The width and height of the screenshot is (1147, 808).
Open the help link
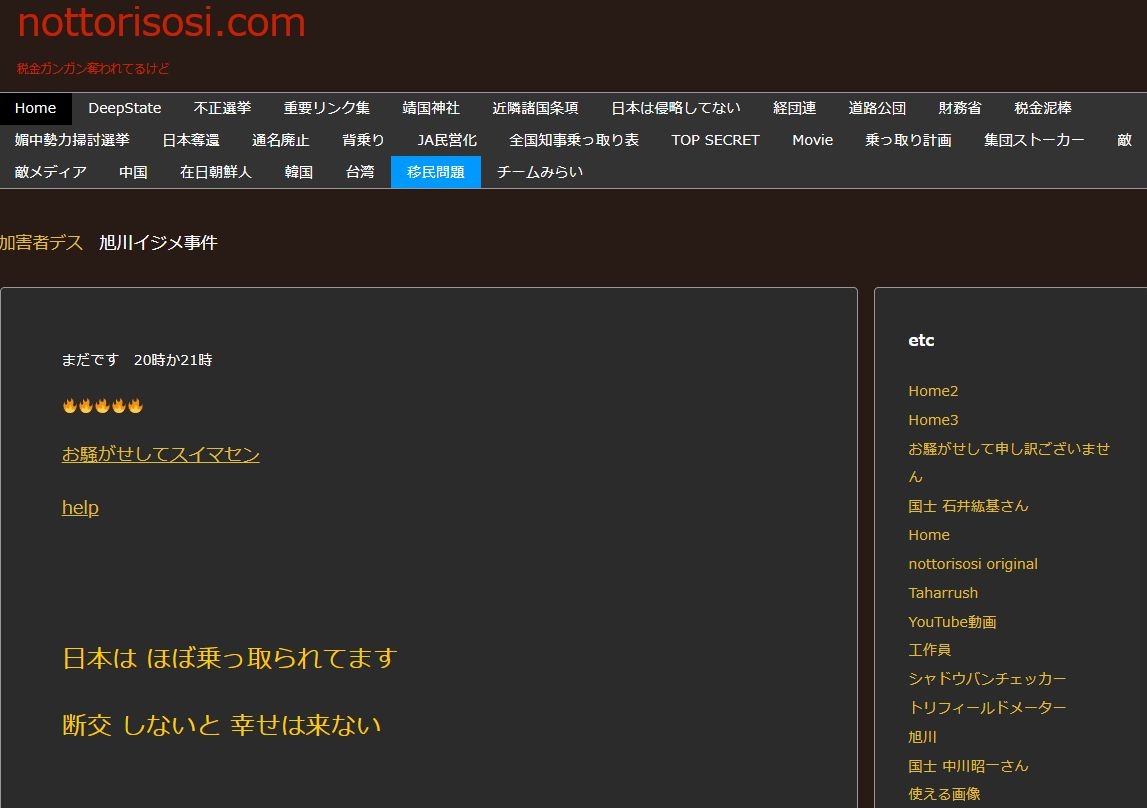click(80, 508)
